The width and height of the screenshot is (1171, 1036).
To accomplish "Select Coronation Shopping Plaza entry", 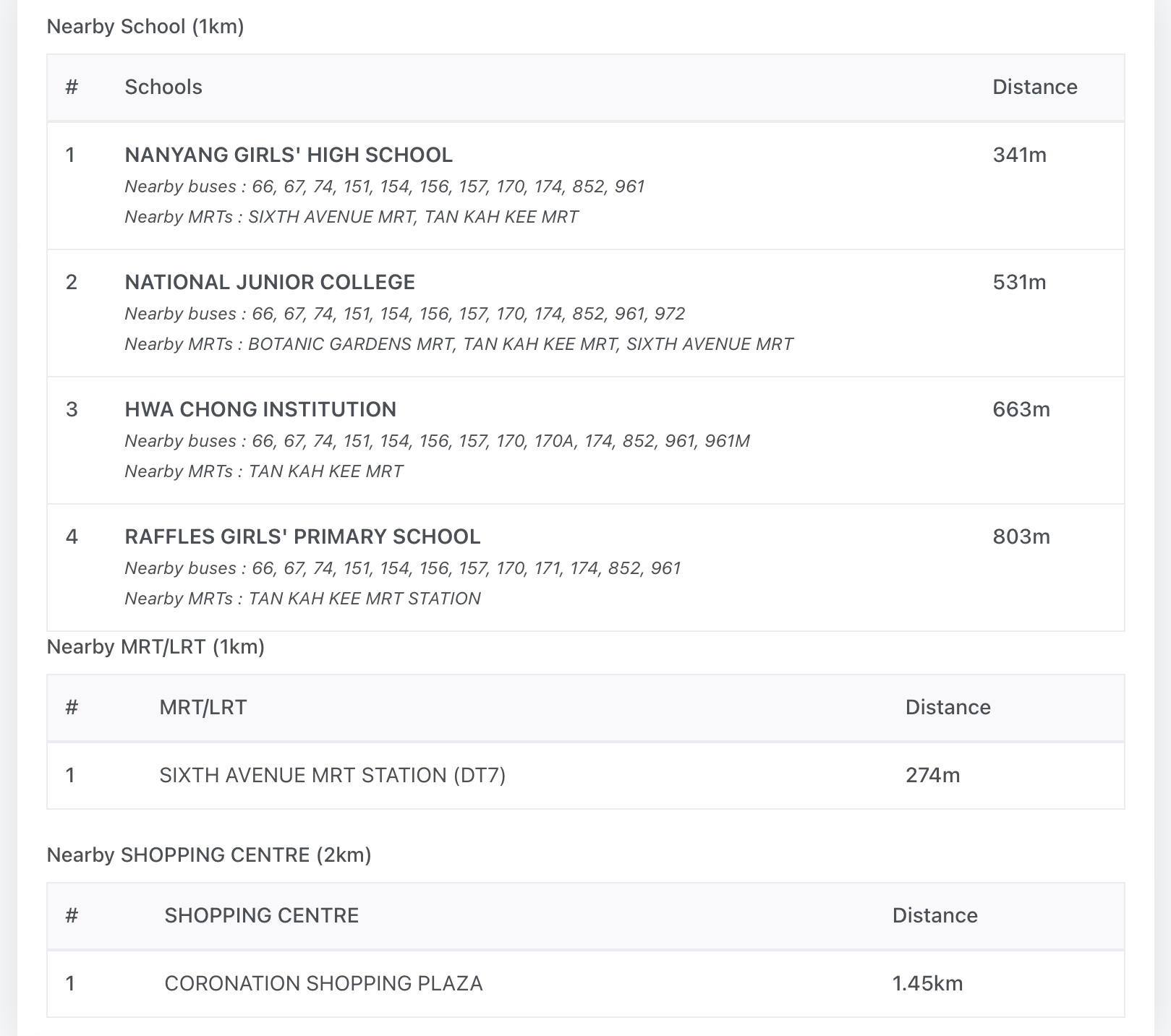I will pyautogui.click(x=323, y=983).
